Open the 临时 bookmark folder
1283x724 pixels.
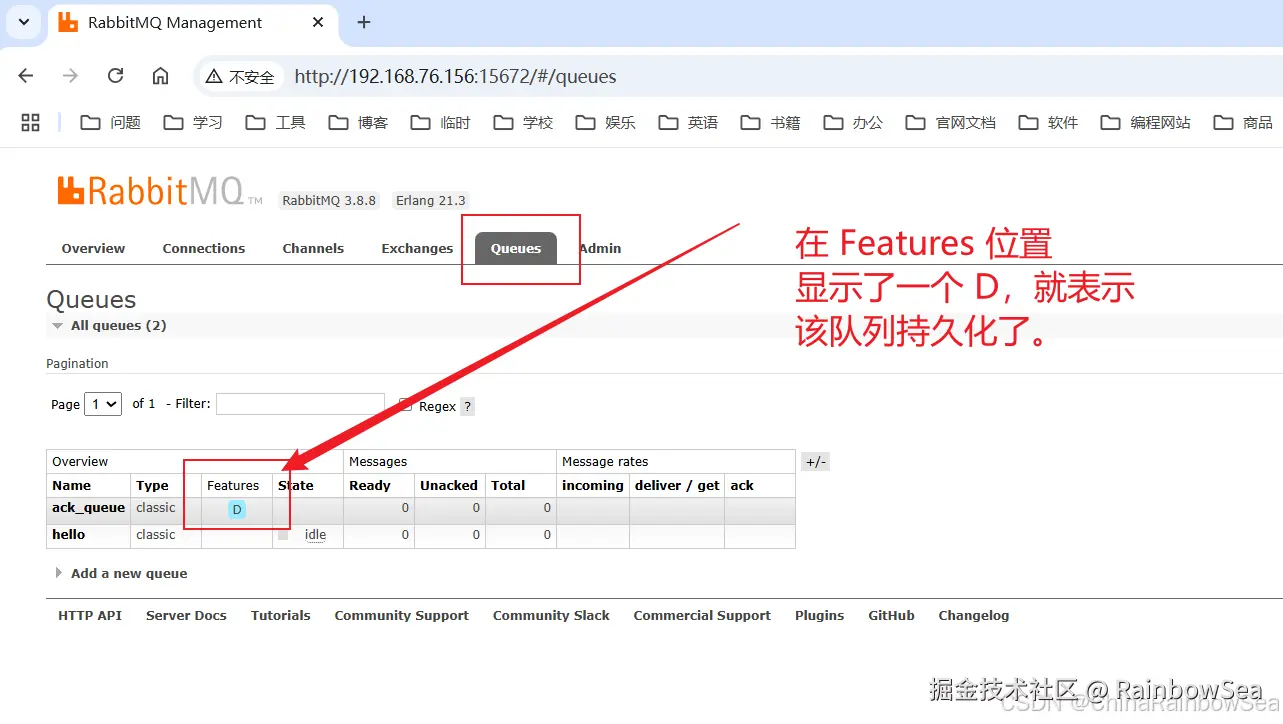(x=440, y=122)
